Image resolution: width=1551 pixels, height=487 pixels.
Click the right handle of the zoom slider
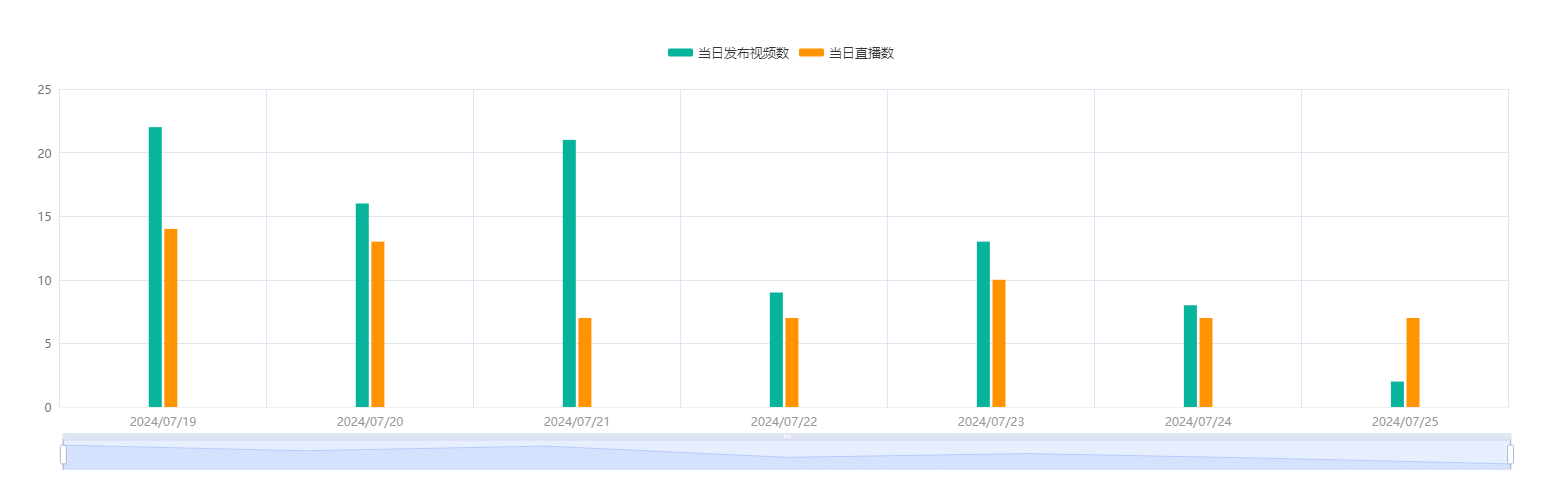[1510, 455]
